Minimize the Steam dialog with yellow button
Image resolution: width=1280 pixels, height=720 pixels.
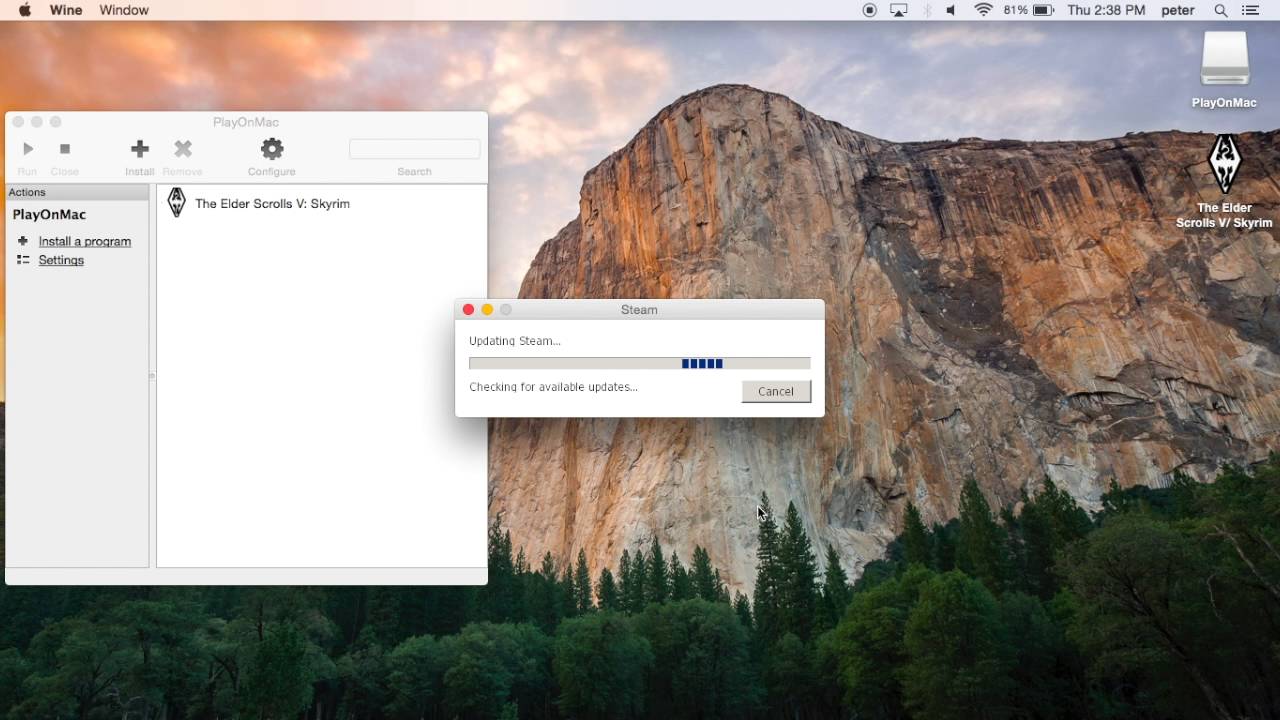(487, 310)
